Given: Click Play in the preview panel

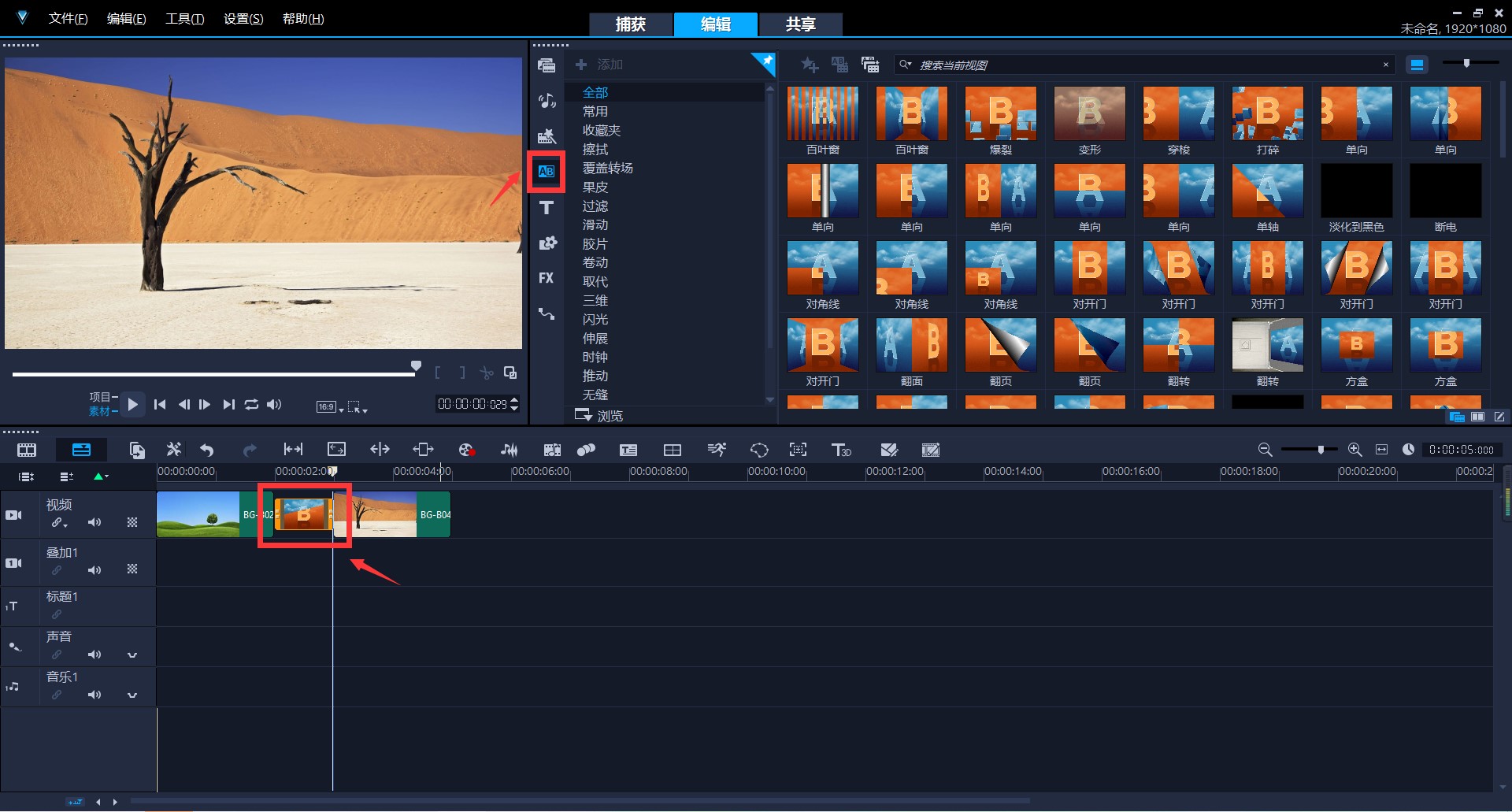Looking at the screenshot, I should [132, 404].
